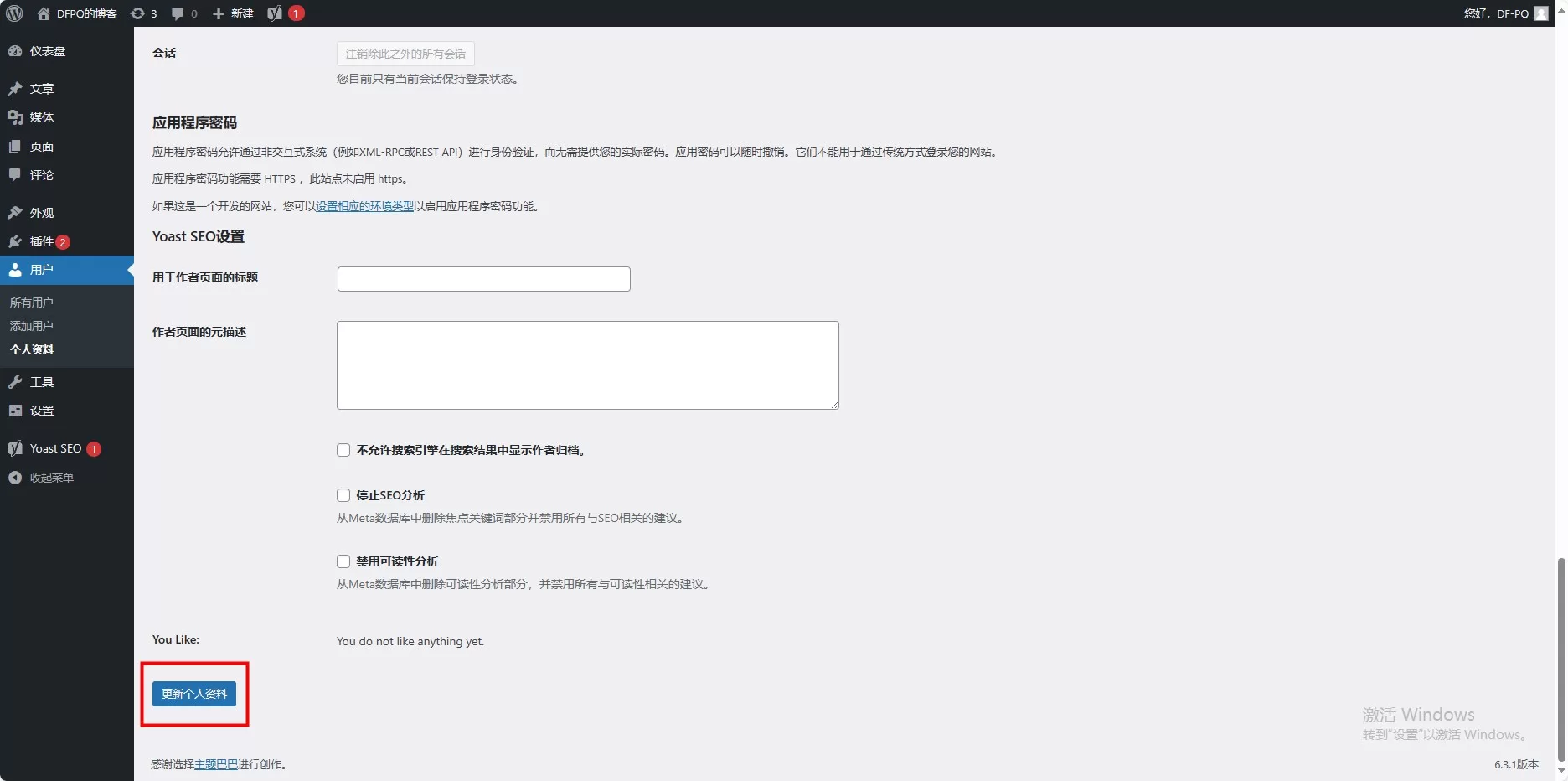Image resolution: width=1568 pixels, height=781 pixels.
Task: Click the red notification badge on 插件
Action: coord(63,242)
